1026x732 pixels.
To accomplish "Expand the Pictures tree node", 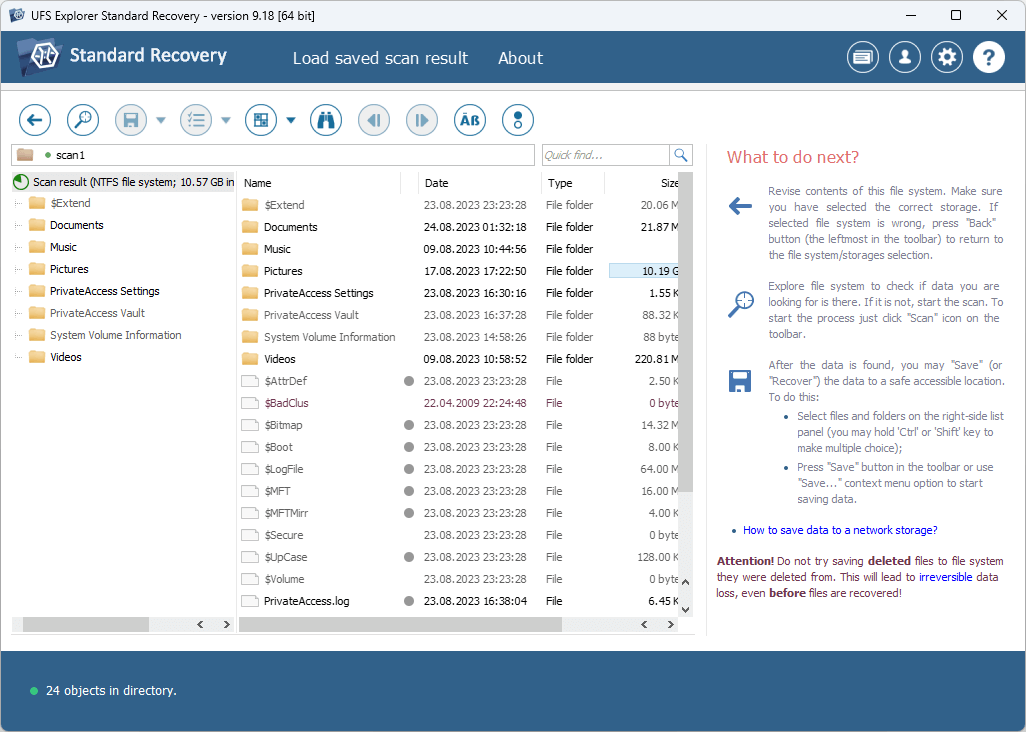I will (x=18, y=270).
